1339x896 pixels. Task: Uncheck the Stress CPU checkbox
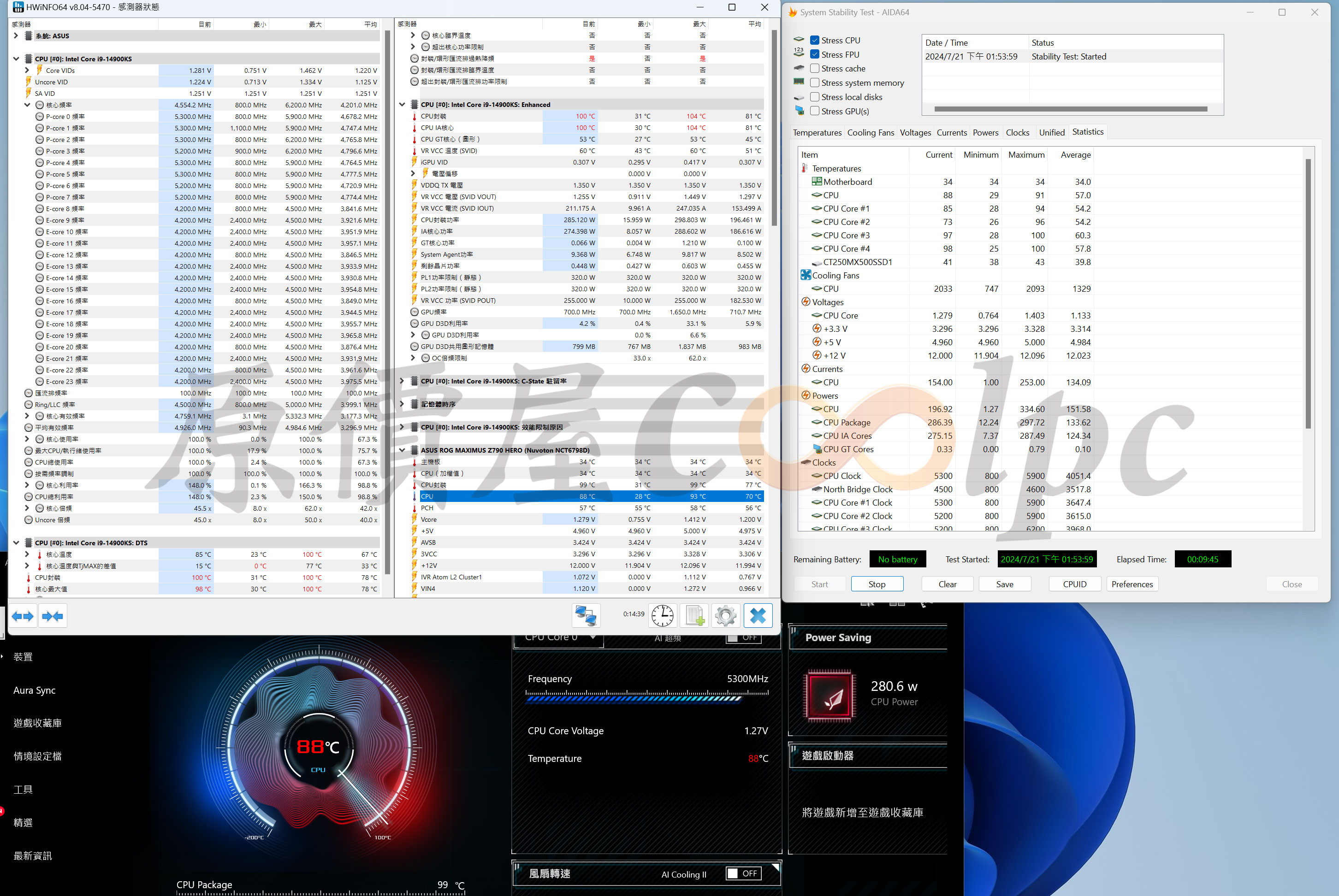pos(815,41)
